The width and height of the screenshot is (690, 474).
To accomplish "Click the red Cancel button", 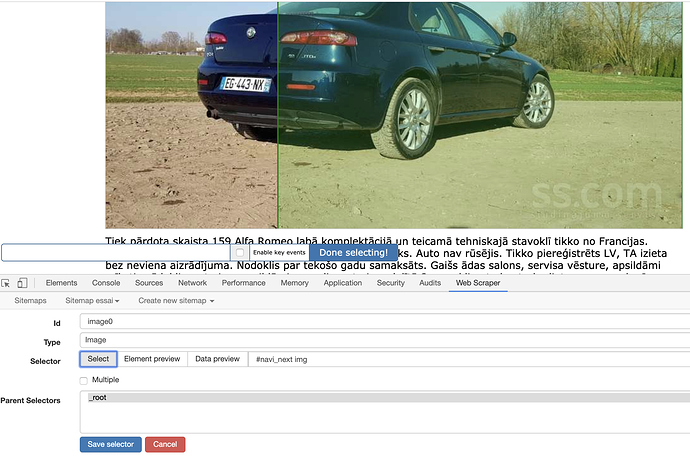I will 165,444.
